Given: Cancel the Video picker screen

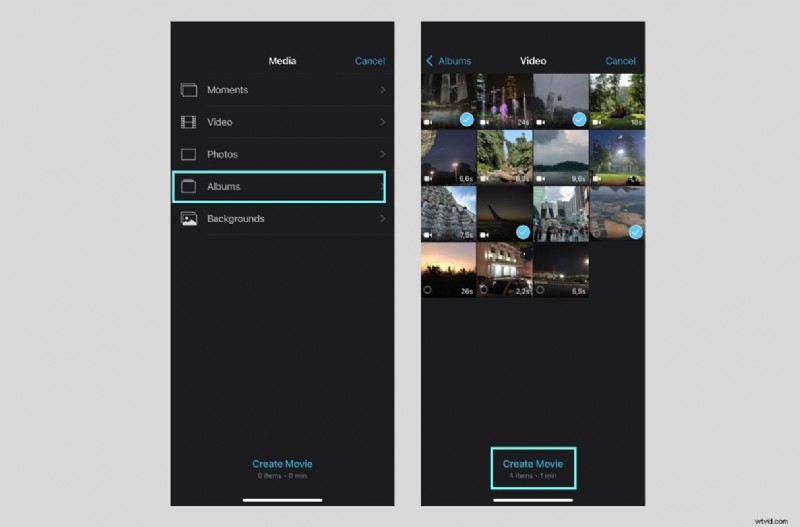Looking at the screenshot, I should coord(620,61).
